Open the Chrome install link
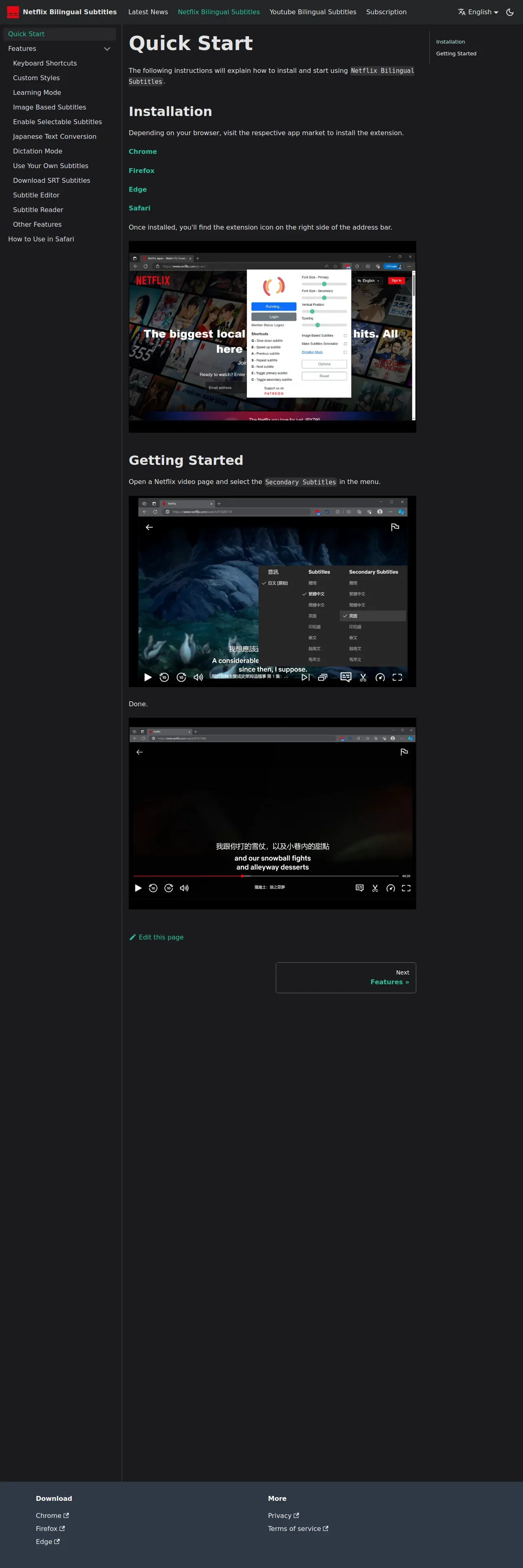The height and width of the screenshot is (1568, 523). point(143,151)
